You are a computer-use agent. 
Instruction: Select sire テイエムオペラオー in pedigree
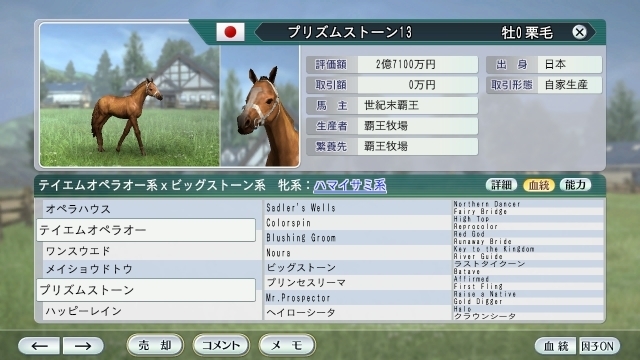pos(146,230)
